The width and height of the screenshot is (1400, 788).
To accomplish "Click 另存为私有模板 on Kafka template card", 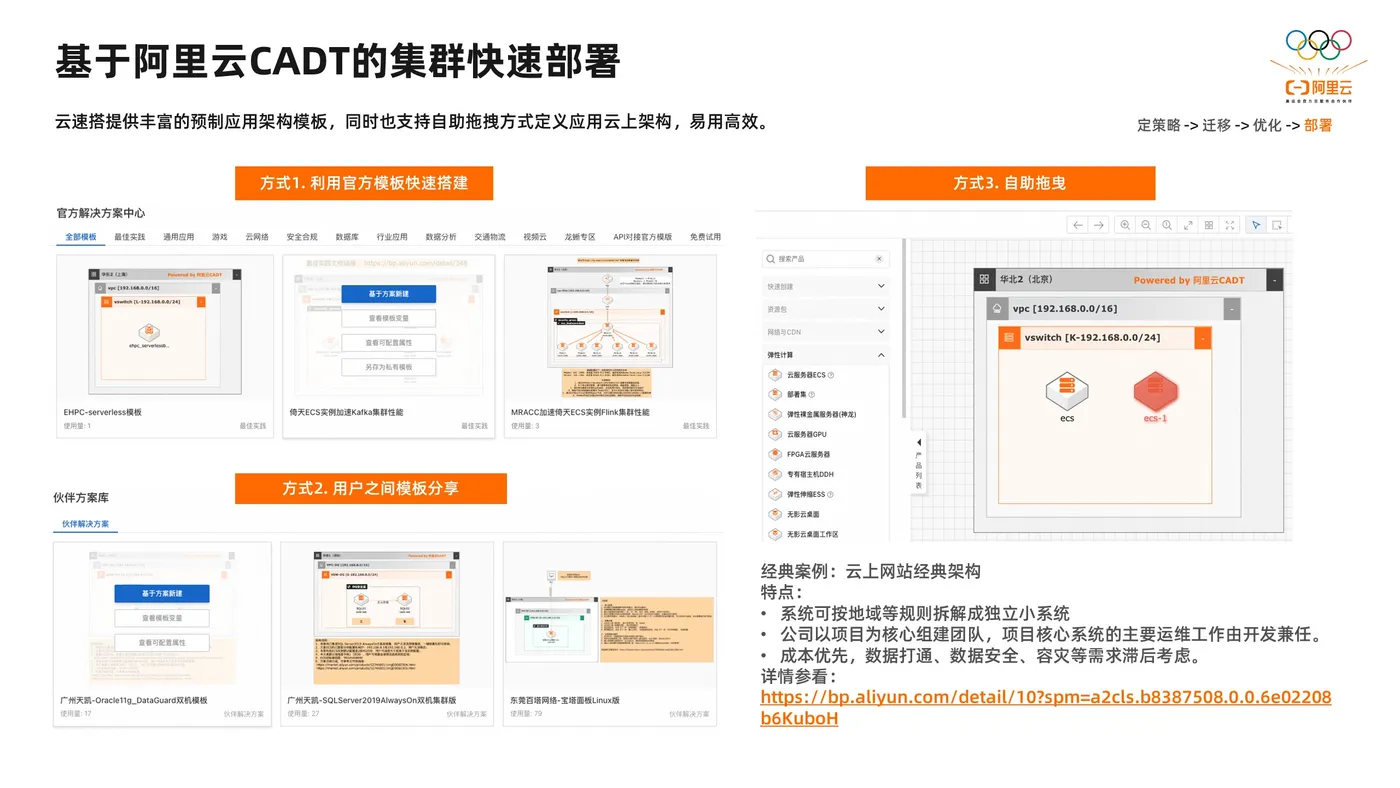I will pyautogui.click(x=388, y=367).
